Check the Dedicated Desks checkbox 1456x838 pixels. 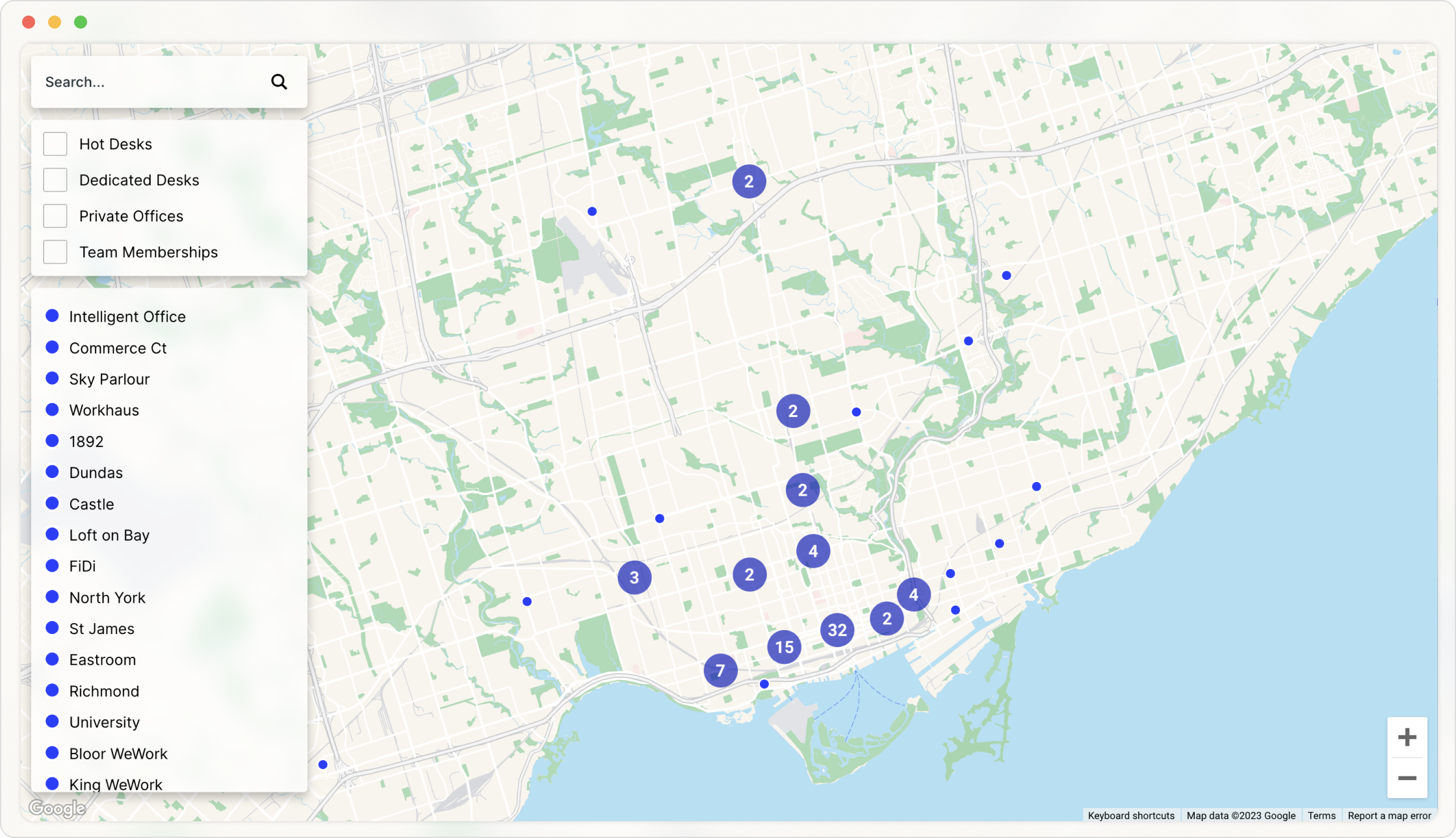(55, 179)
